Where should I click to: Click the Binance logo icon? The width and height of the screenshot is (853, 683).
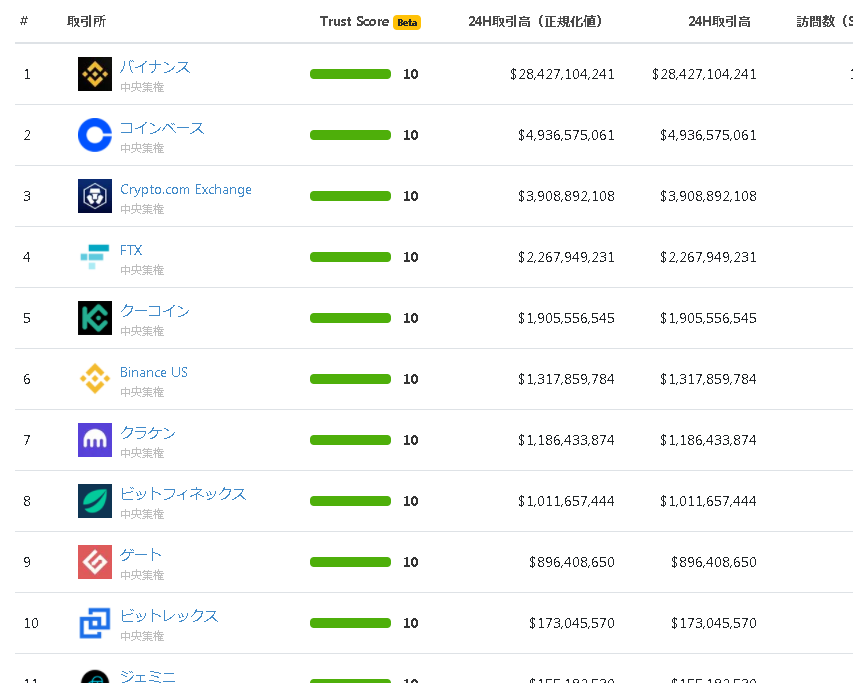[x=94, y=73]
